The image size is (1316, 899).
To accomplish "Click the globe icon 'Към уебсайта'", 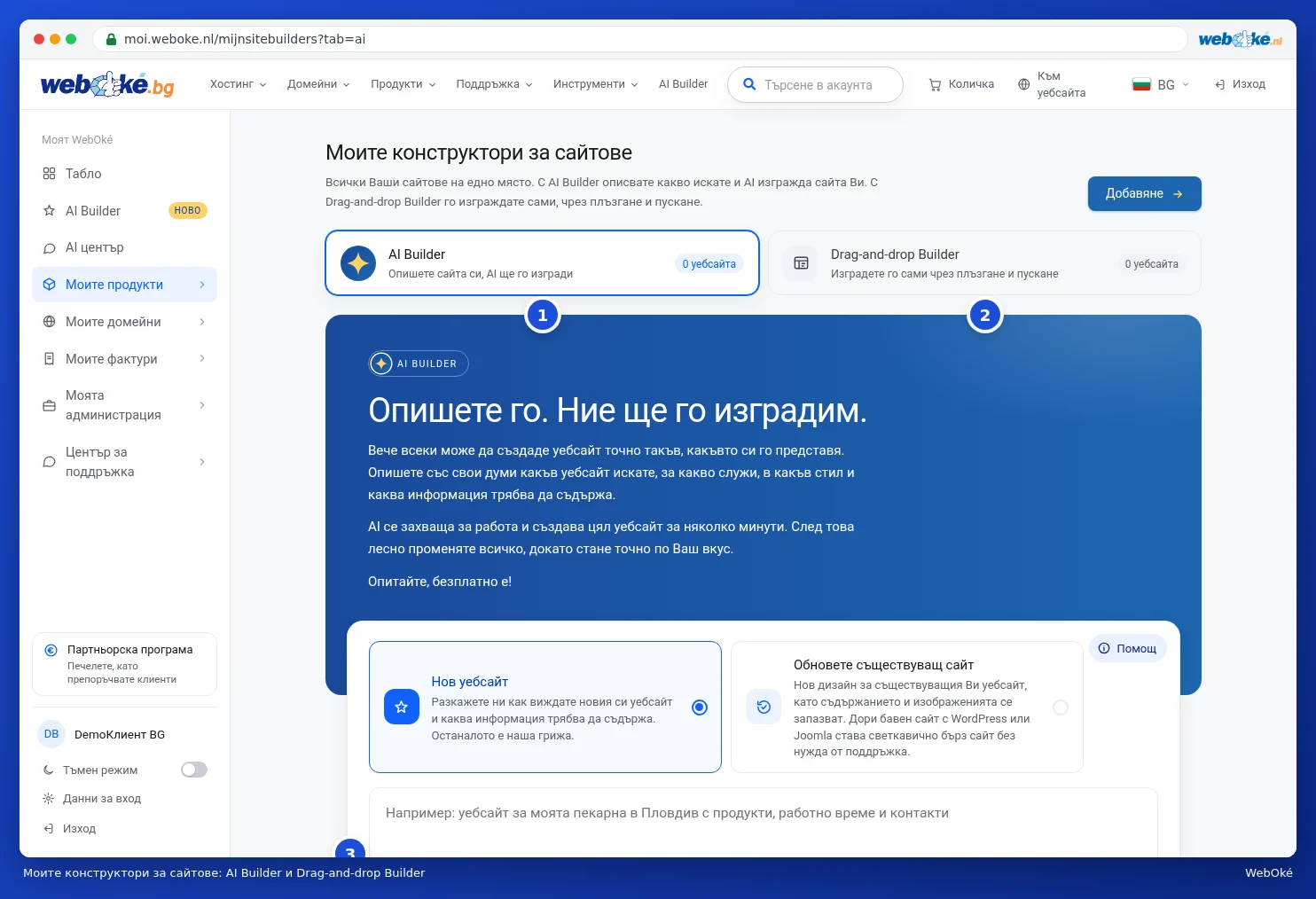I will pos(1024,84).
